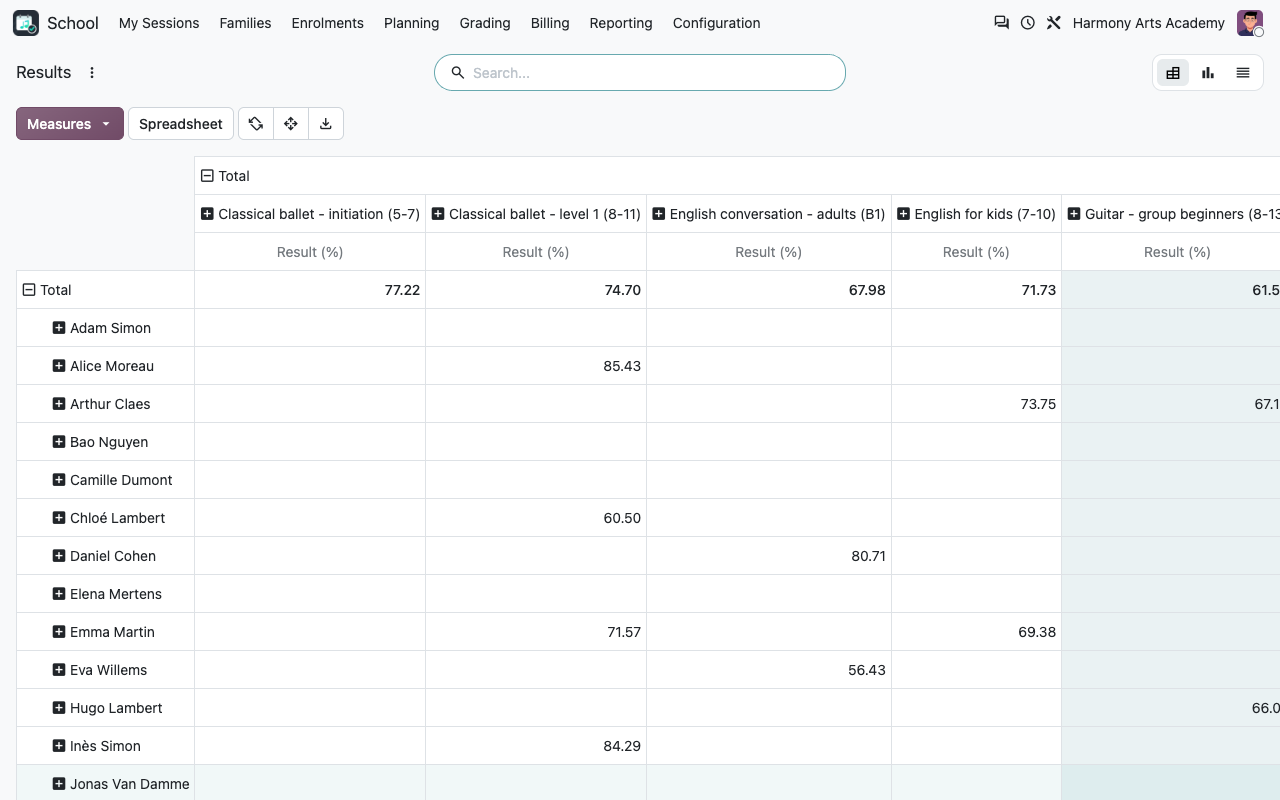Open the Configuration menu
Screen dimensions: 1280x800
pyautogui.click(x=716, y=23)
